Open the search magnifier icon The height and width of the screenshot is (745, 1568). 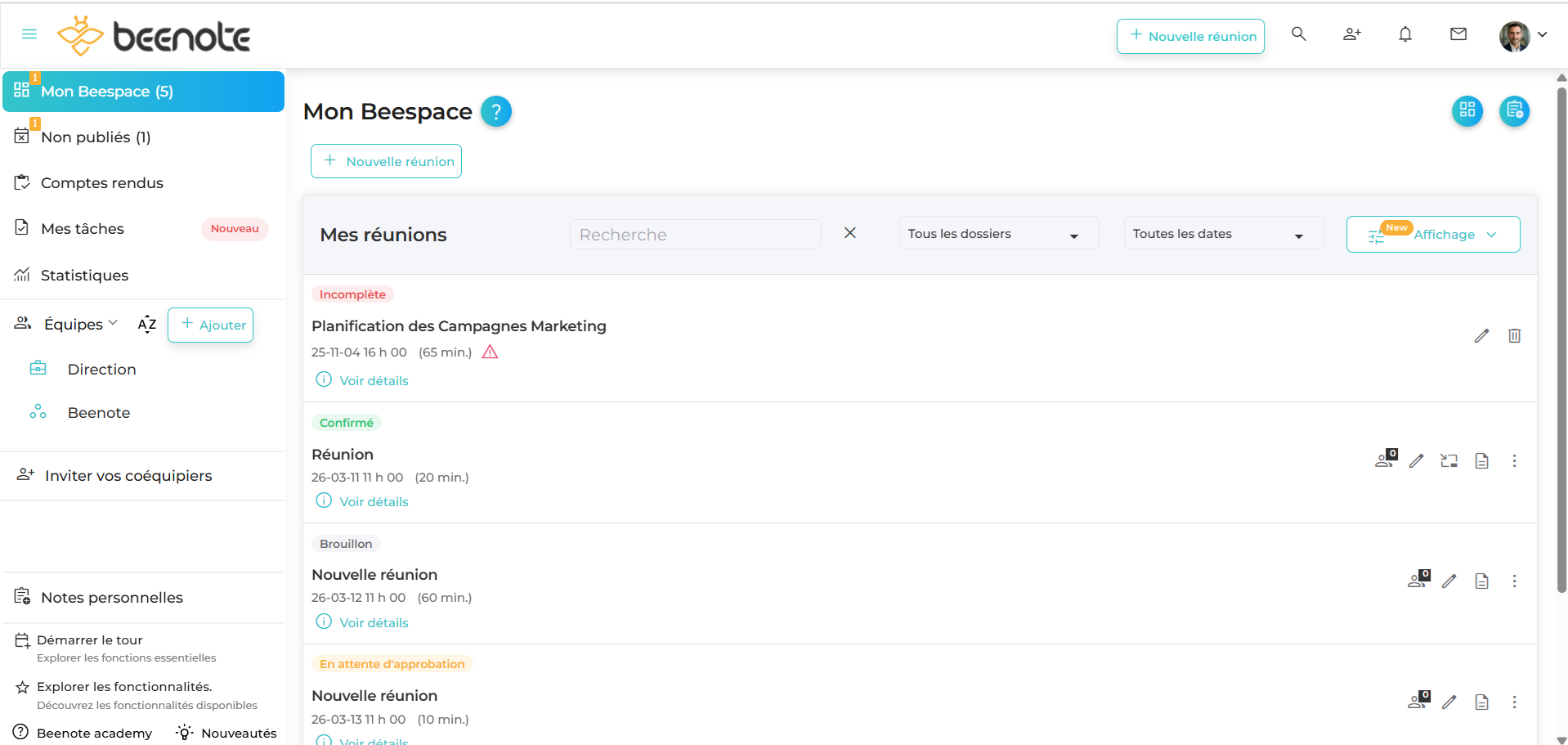(1298, 34)
